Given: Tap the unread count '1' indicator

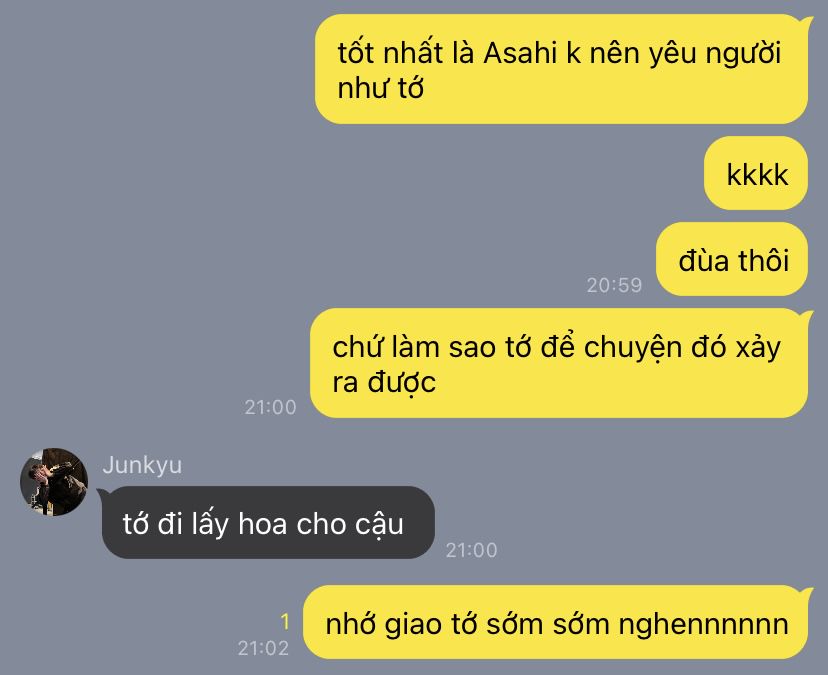Looking at the screenshot, I should pos(285,622).
